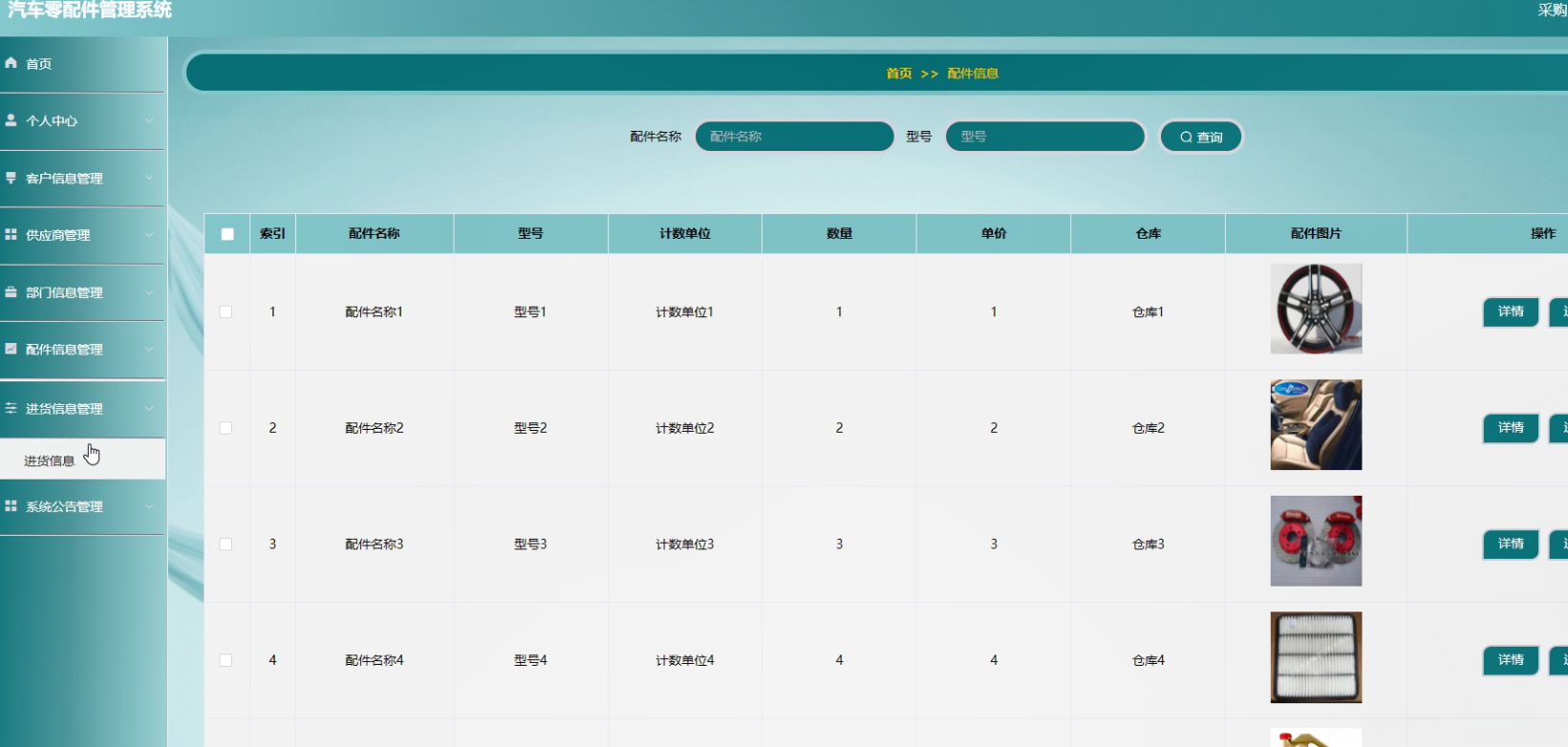Image resolution: width=1568 pixels, height=747 pixels.
Task: Click the 进货信息管理 sidebar icon
Action: pos(11,408)
